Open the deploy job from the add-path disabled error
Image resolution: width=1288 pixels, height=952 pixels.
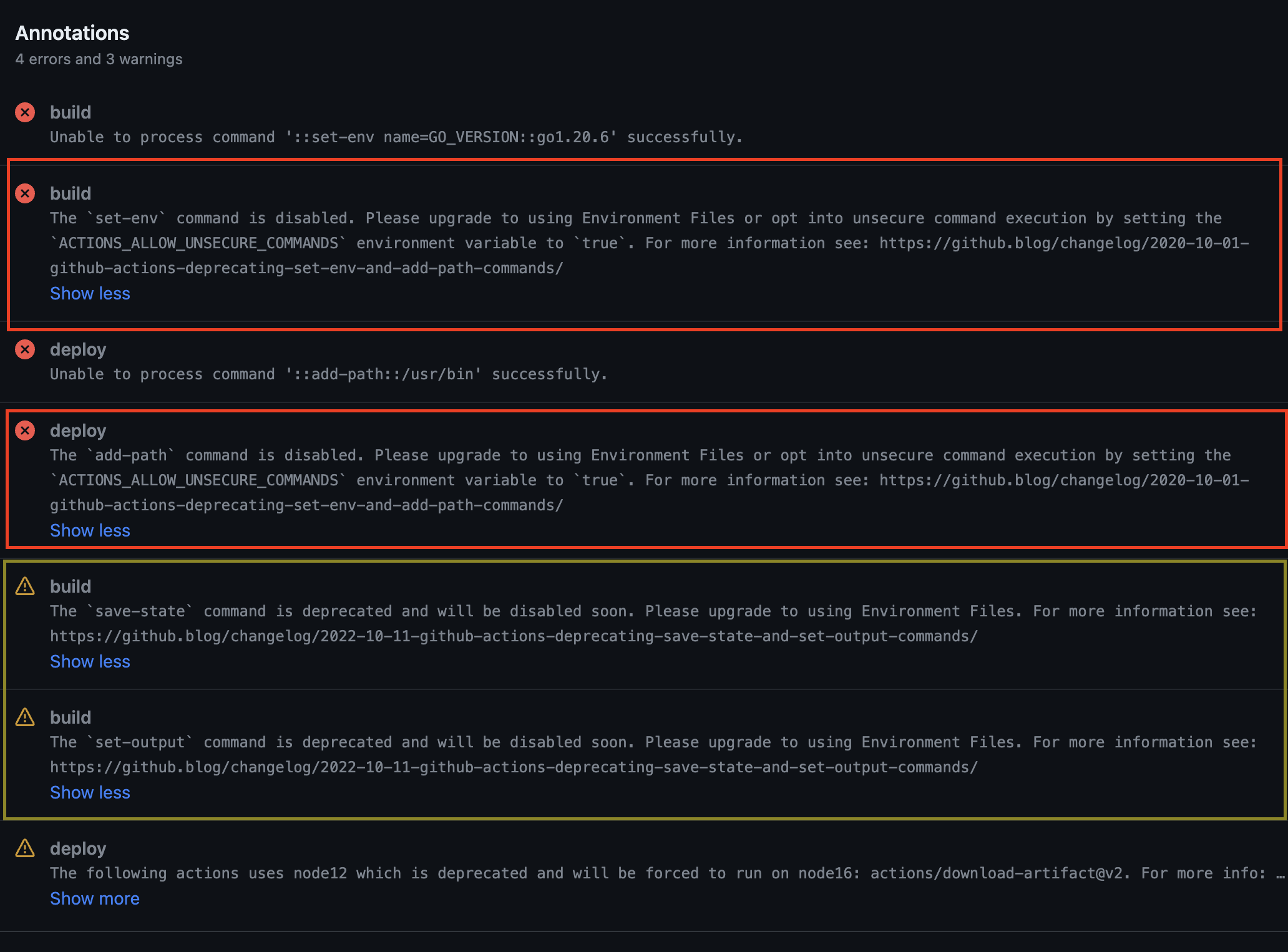pos(78,430)
